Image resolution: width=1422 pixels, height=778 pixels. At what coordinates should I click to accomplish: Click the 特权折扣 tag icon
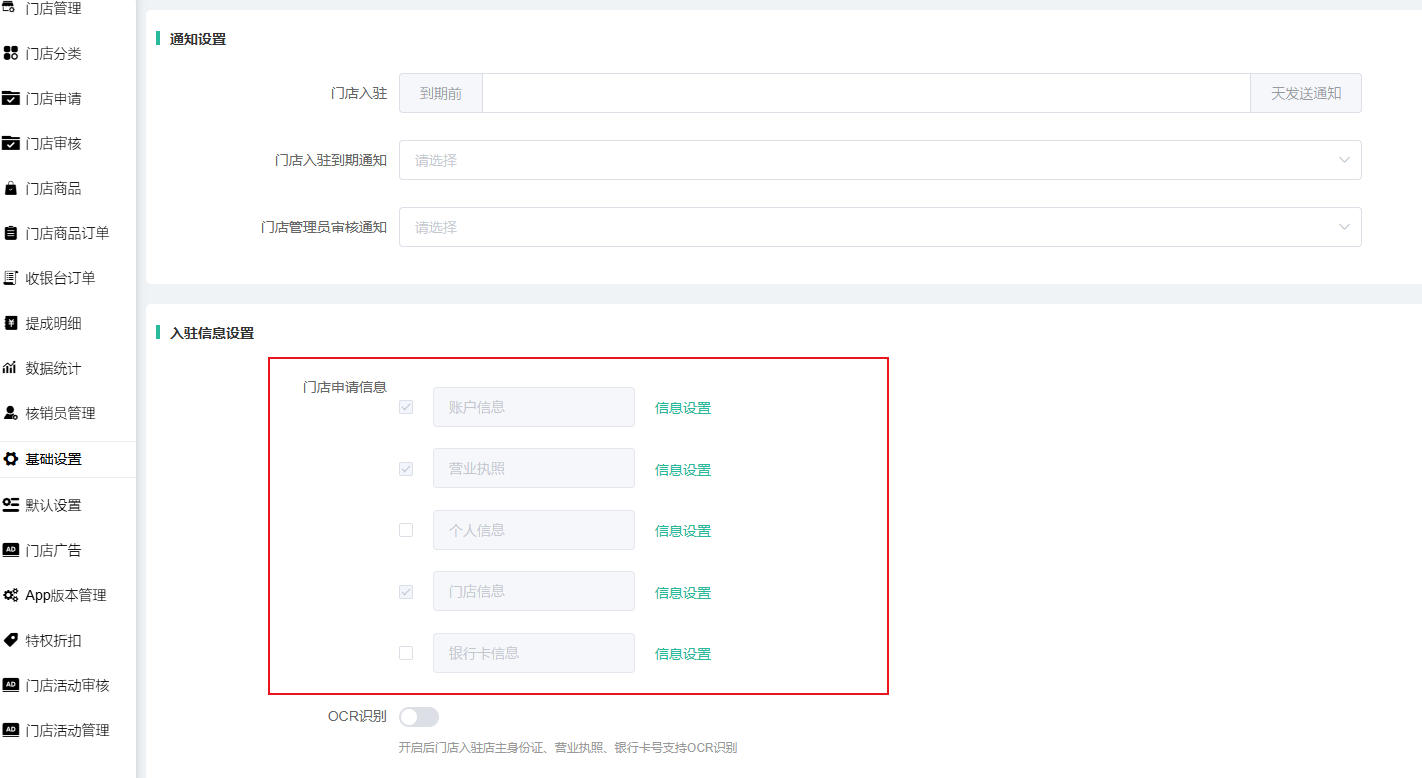(11, 640)
